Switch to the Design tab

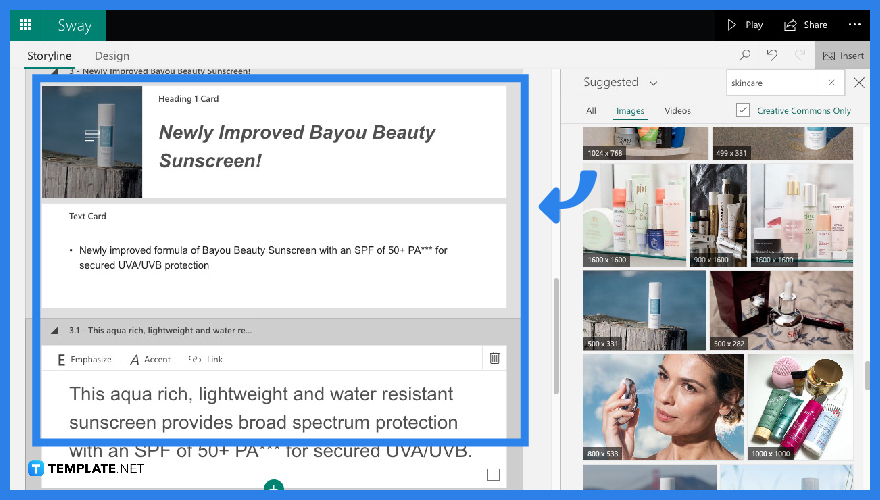(x=112, y=56)
